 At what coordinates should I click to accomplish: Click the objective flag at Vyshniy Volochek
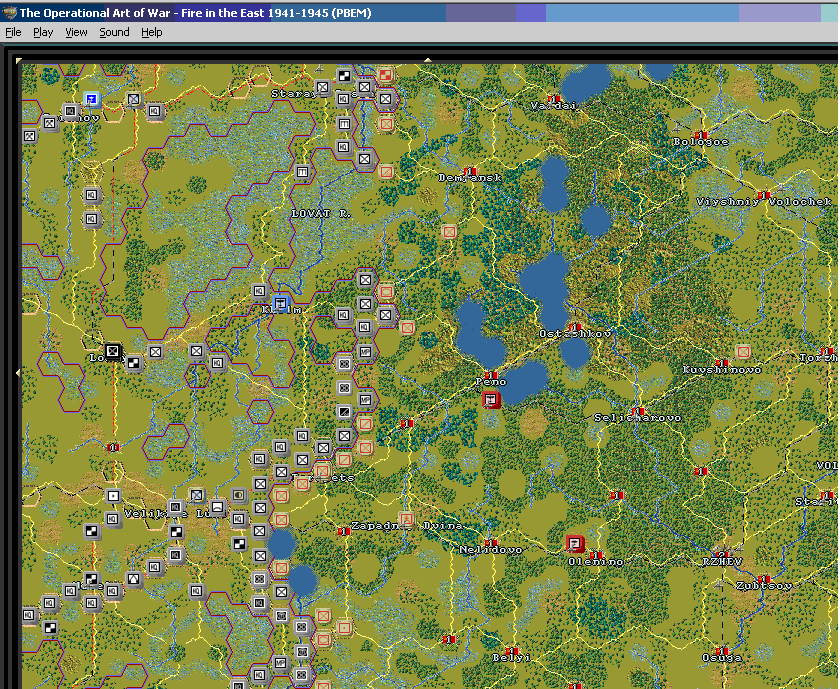[763, 195]
